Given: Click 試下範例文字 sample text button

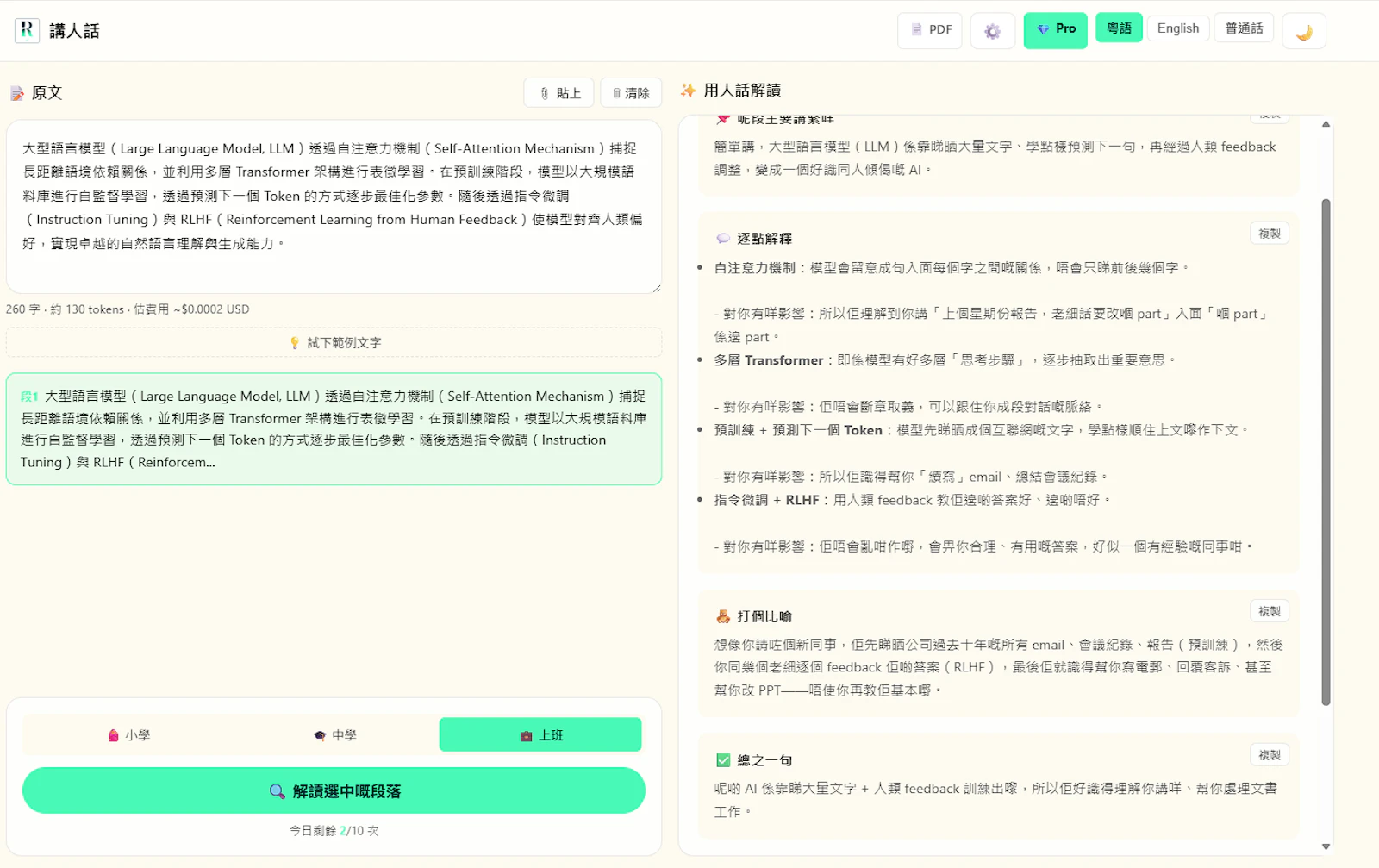Looking at the screenshot, I should pyautogui.click(x=334, y=343).
